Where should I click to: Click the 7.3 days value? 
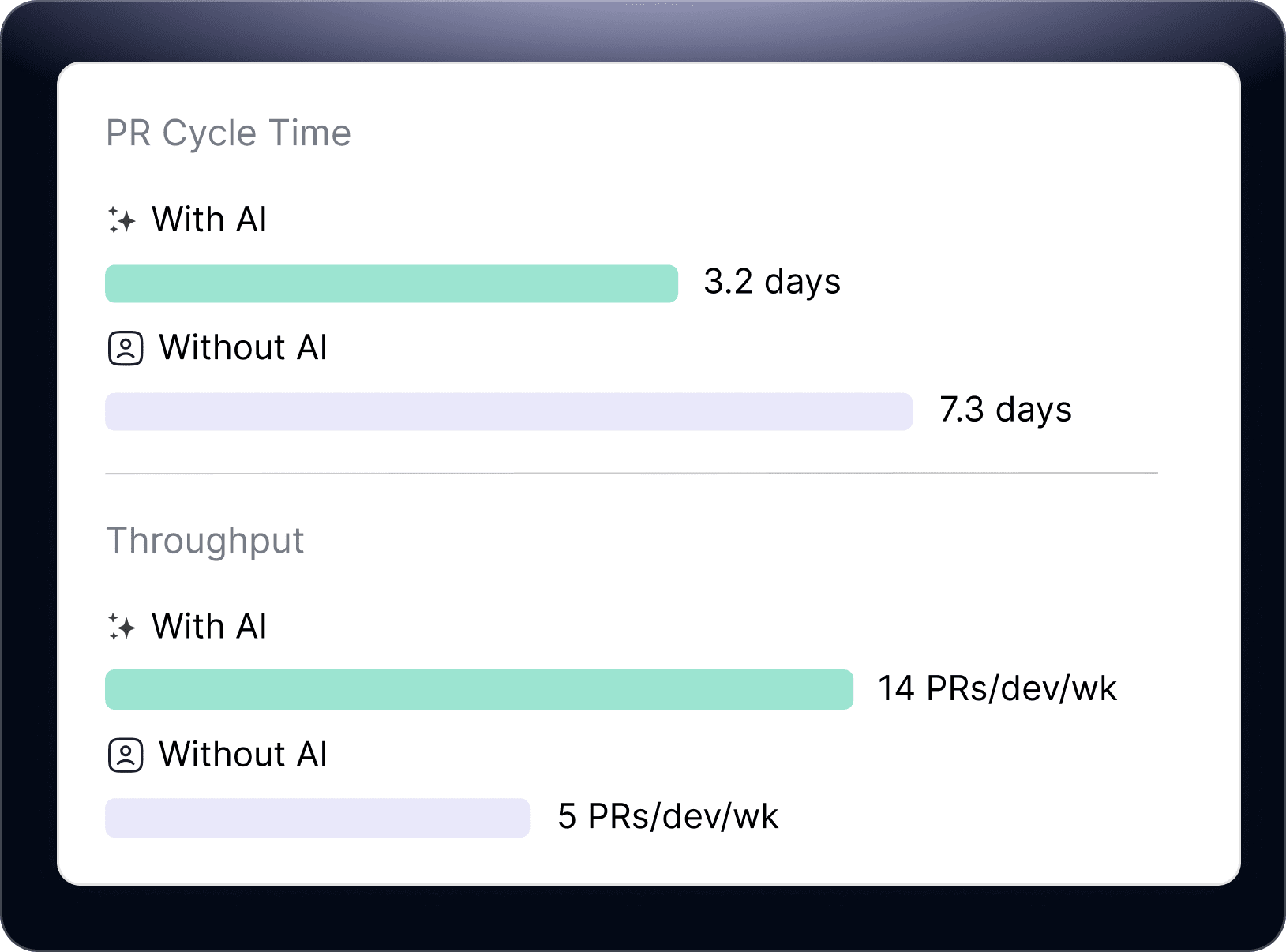1005,410
